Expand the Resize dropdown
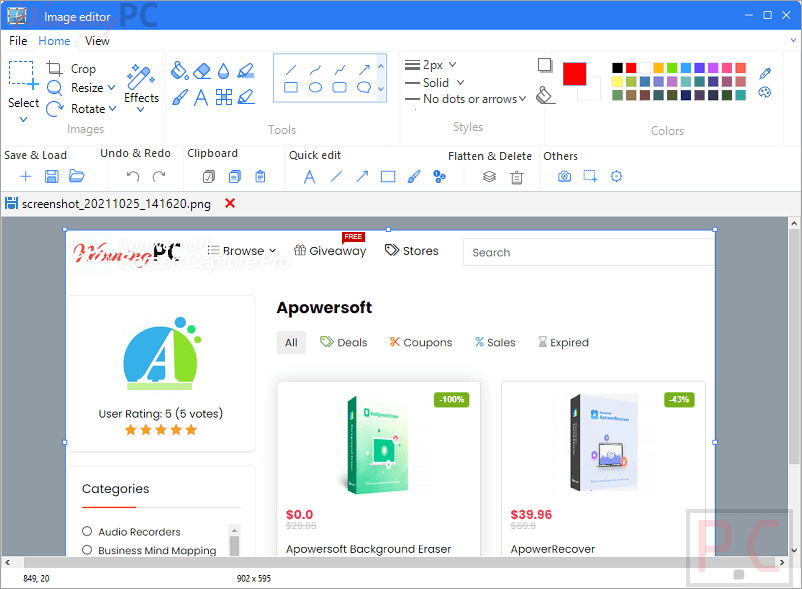The image size is (802, 589). (112, 87)
